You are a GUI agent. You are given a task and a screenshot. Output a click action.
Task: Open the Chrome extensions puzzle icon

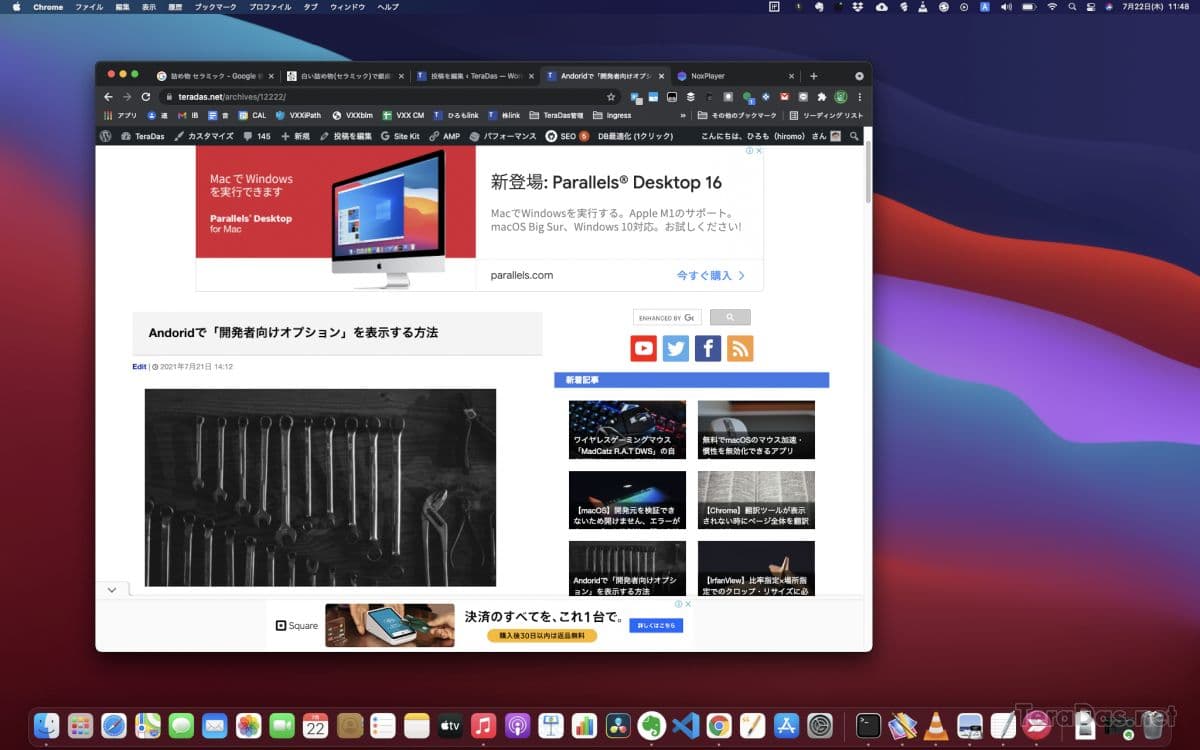(822, 97)
